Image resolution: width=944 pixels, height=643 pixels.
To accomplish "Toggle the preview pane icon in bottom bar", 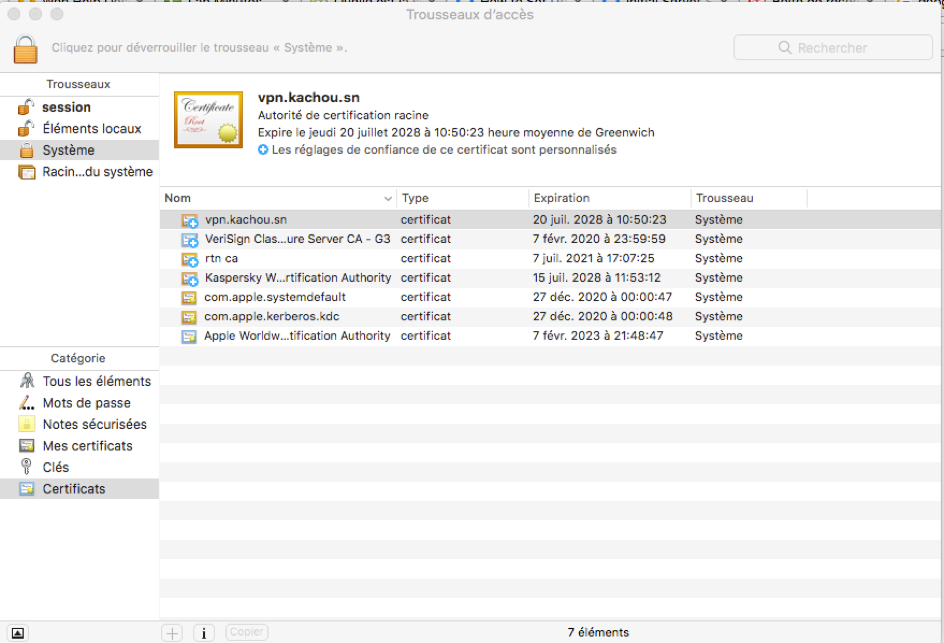I will [18, 633].
